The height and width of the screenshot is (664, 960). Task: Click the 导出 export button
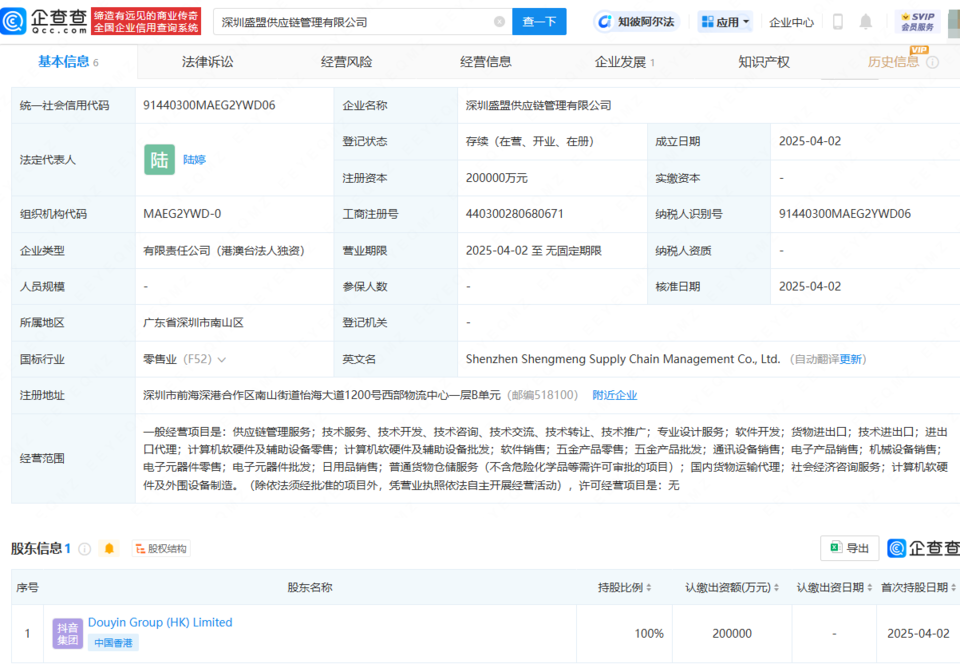tap(849, 548)
